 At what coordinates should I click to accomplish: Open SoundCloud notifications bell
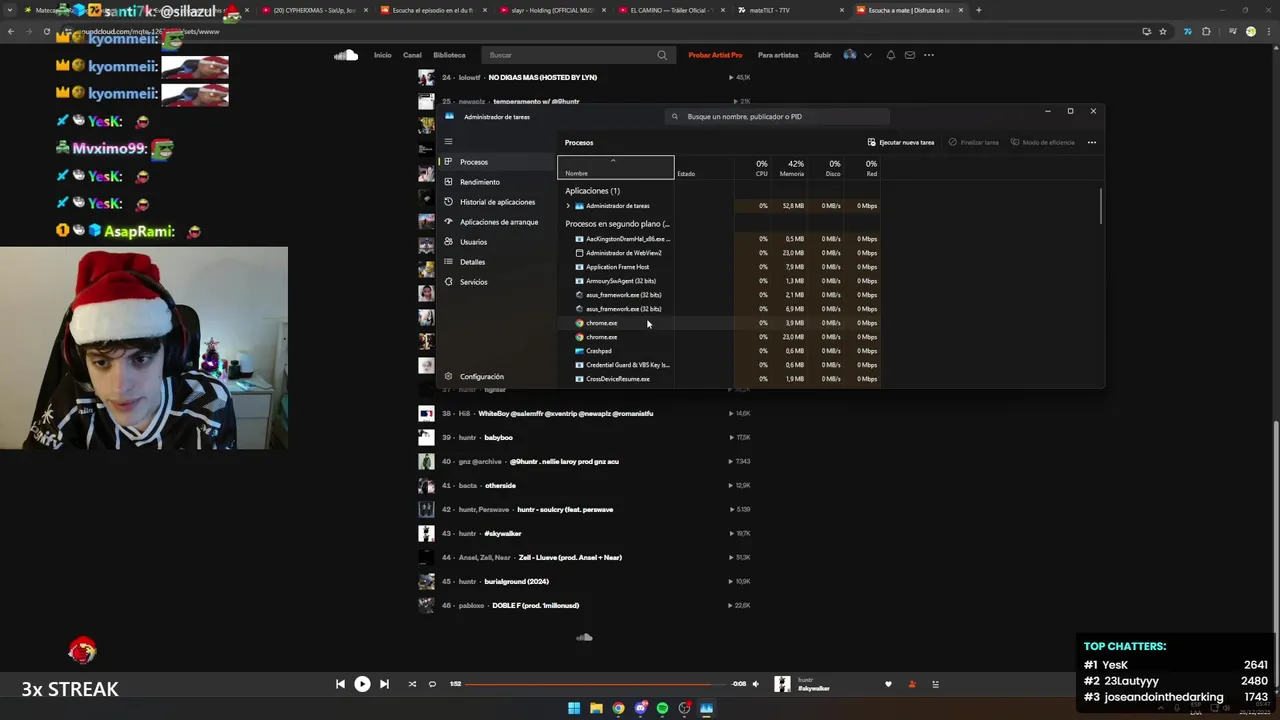click(891, 55)
